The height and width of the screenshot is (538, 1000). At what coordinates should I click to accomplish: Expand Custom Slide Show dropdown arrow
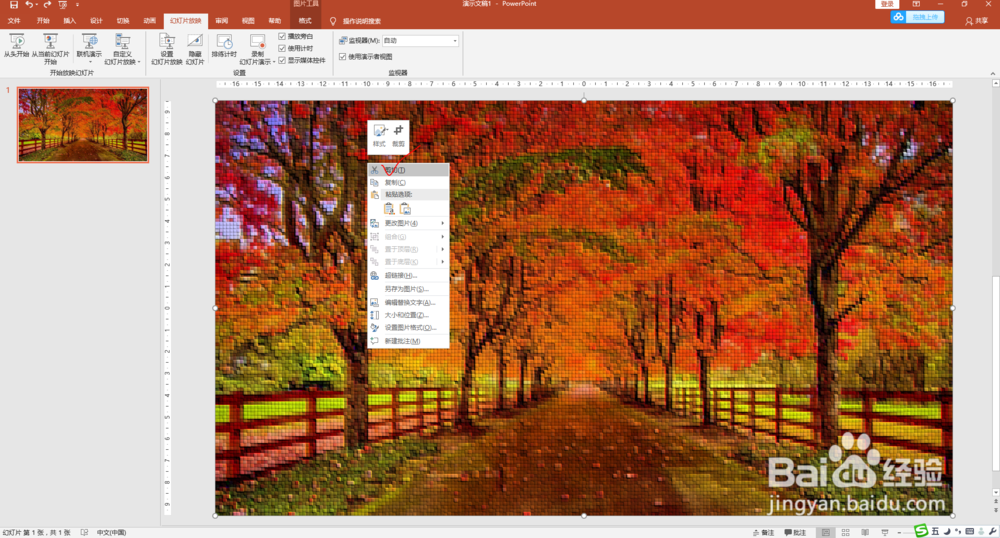coord(138,62)
